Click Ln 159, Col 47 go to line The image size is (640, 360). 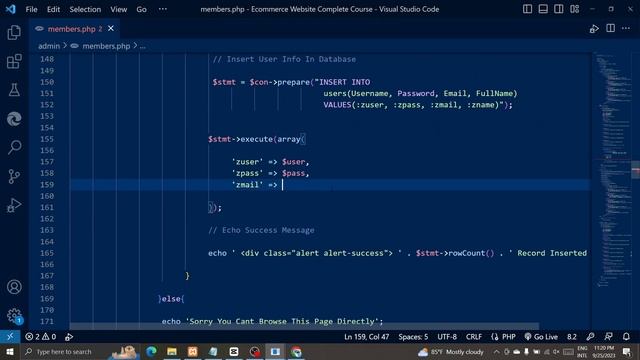tap(367, 337)
